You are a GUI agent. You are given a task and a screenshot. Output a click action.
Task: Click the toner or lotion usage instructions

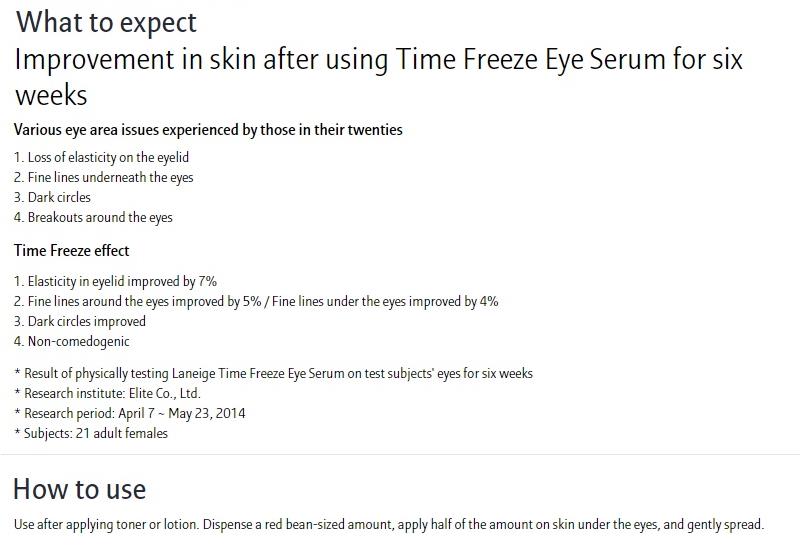pos(388,524)
